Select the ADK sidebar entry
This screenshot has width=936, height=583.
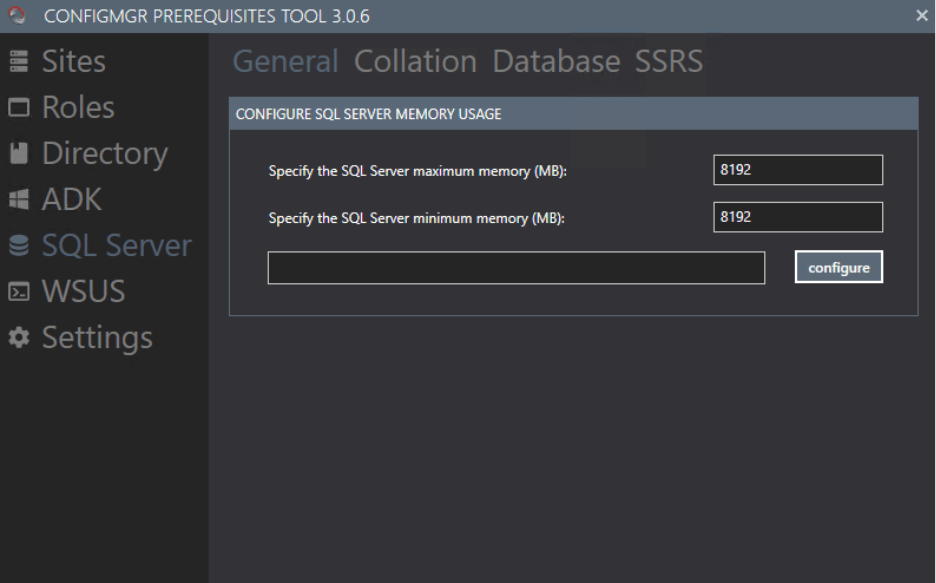[x=70, y=198]
